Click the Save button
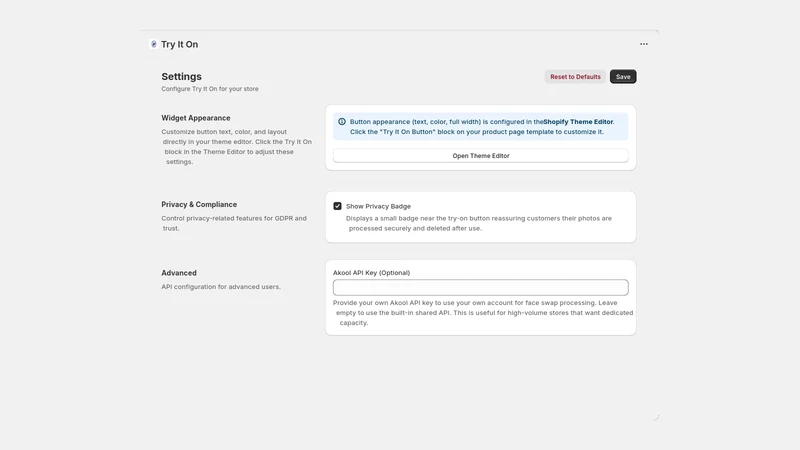Image resolution: width=800 pixels, height=450 pixels. [623, 77]
